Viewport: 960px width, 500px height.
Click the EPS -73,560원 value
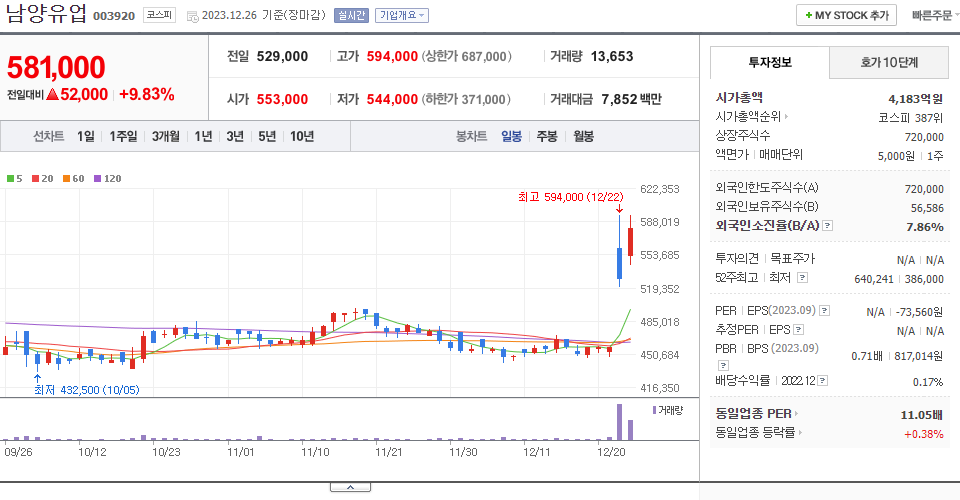919,312
